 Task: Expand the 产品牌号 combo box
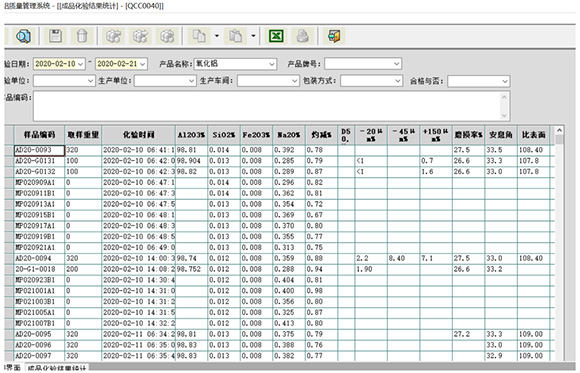tap(397, 64)
